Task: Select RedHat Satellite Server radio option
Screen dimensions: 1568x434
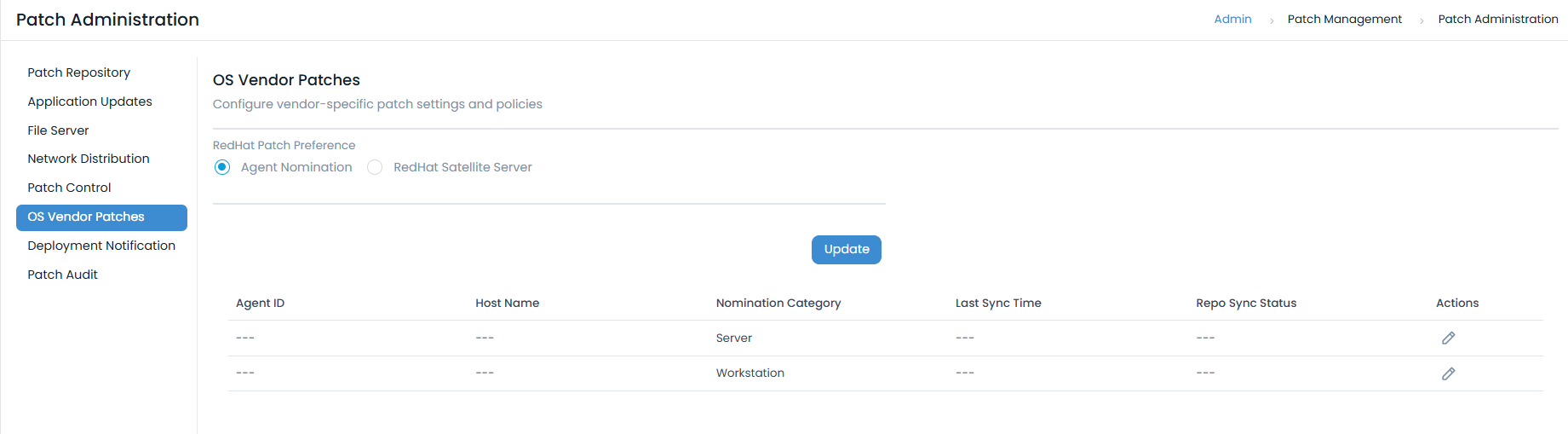Action: point(375,167)
